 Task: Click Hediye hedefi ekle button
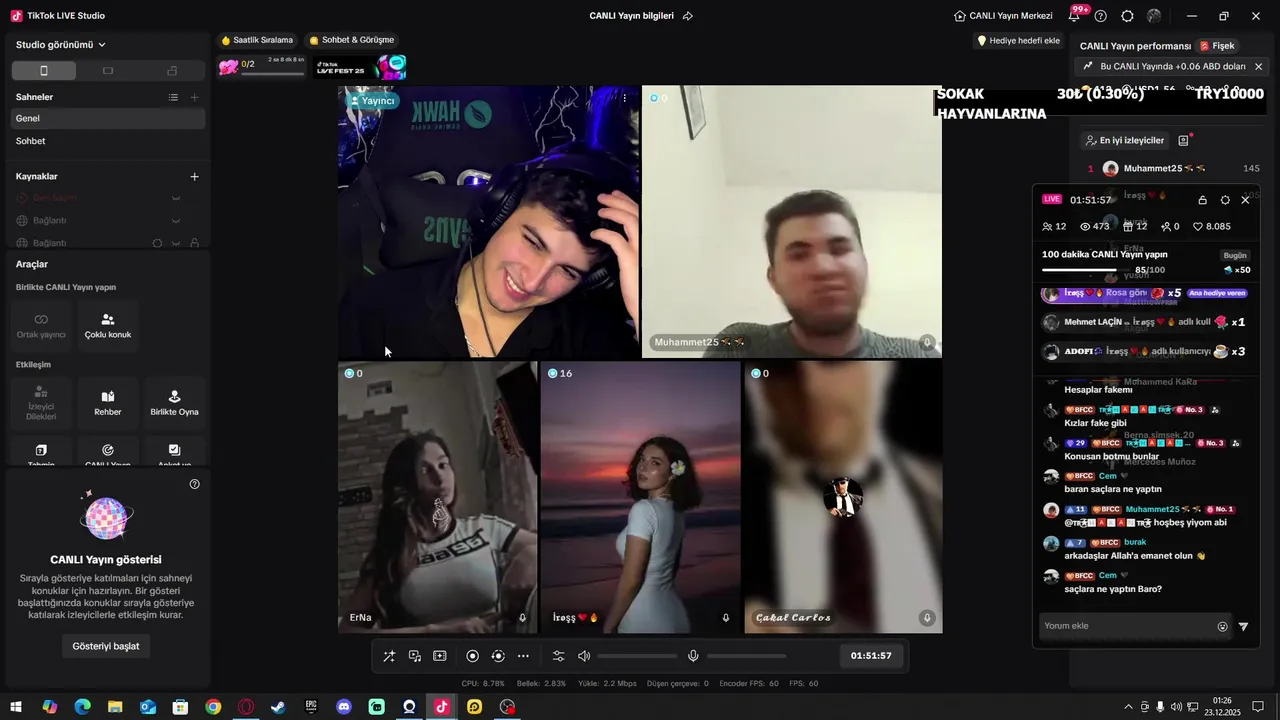(x=1018, y=41)
